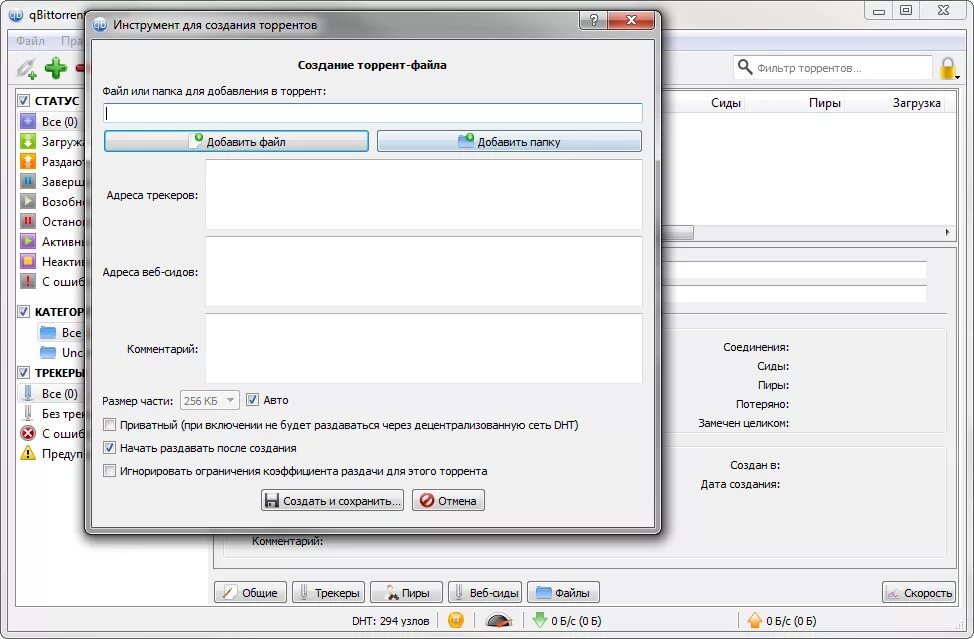
Task: Switch to the Пиры tab
Action: (407, 592)
